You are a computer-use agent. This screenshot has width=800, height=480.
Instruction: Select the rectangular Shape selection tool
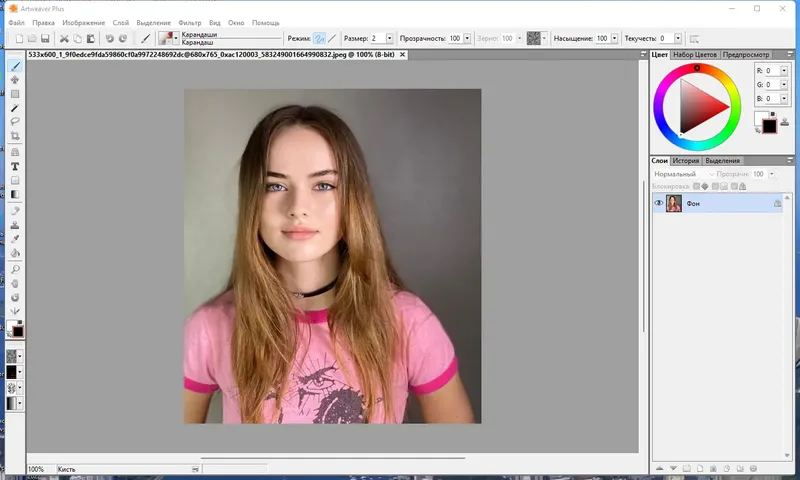coord(15,94)
